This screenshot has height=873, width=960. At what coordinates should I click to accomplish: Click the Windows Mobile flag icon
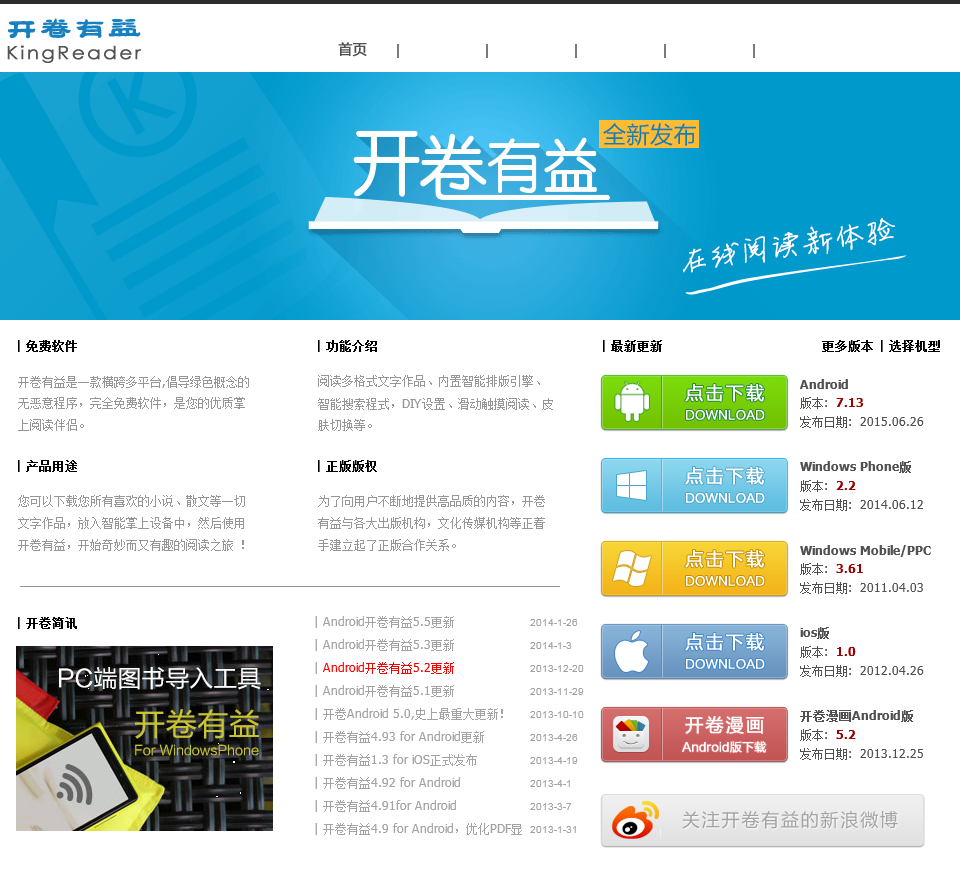[x=632, y=568]
